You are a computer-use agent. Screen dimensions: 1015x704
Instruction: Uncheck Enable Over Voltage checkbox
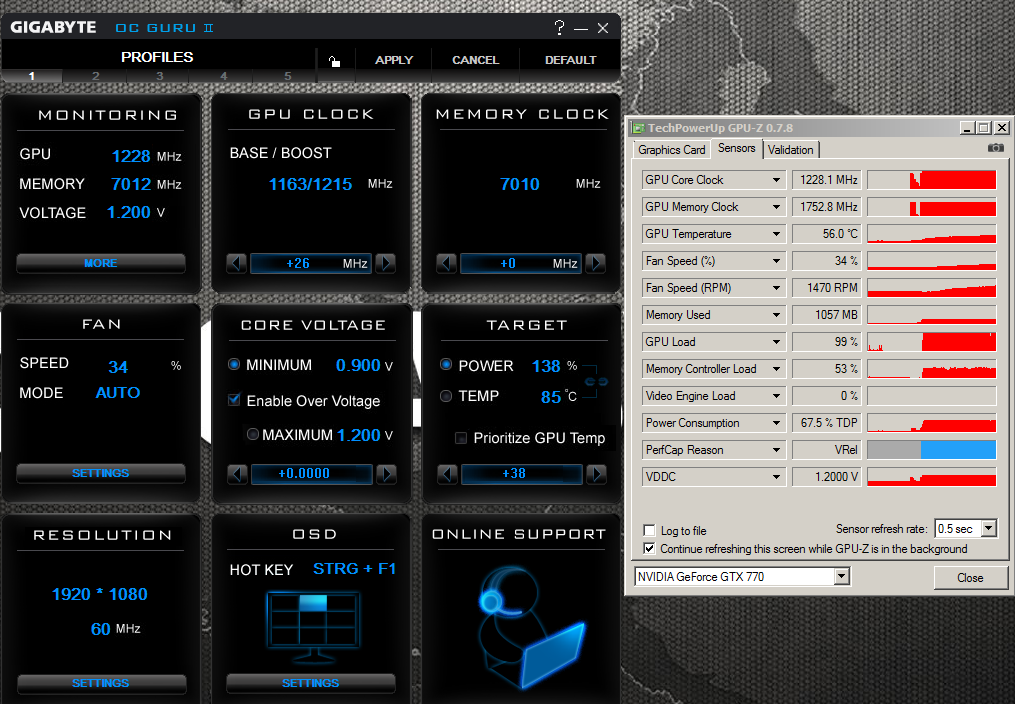point(234,400)
